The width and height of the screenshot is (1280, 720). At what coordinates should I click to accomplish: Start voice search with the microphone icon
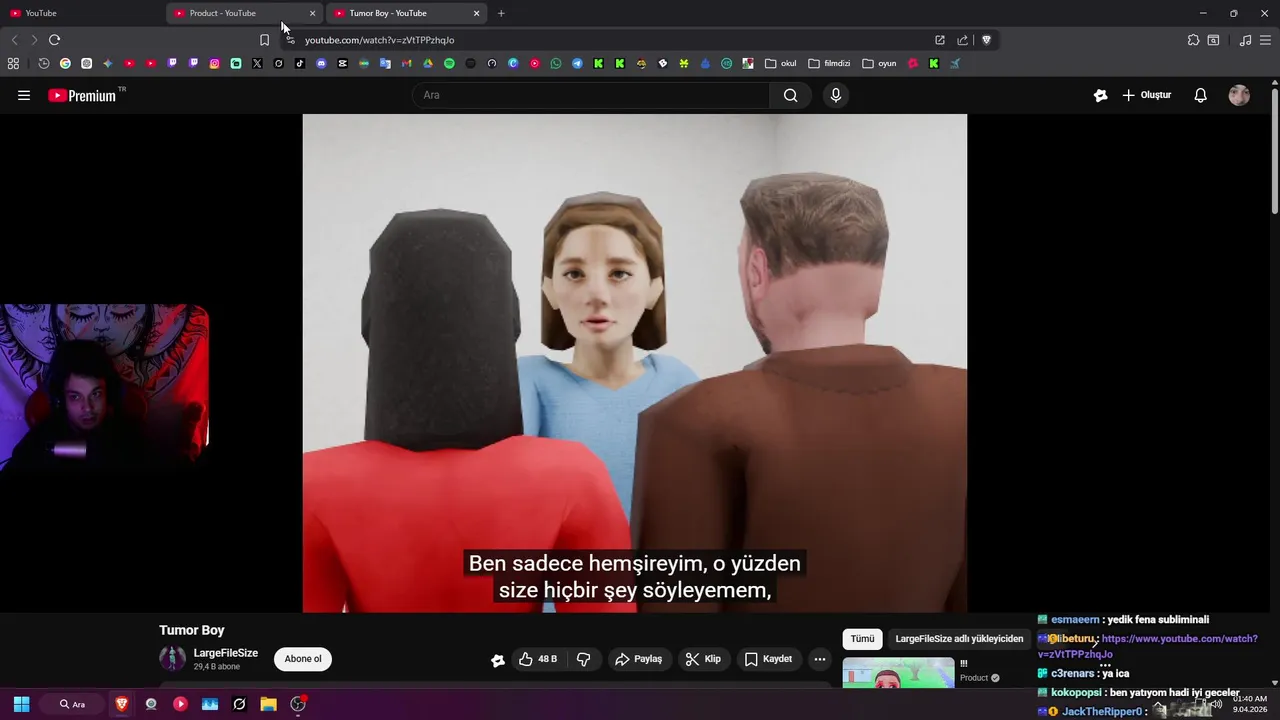(836, 95)
